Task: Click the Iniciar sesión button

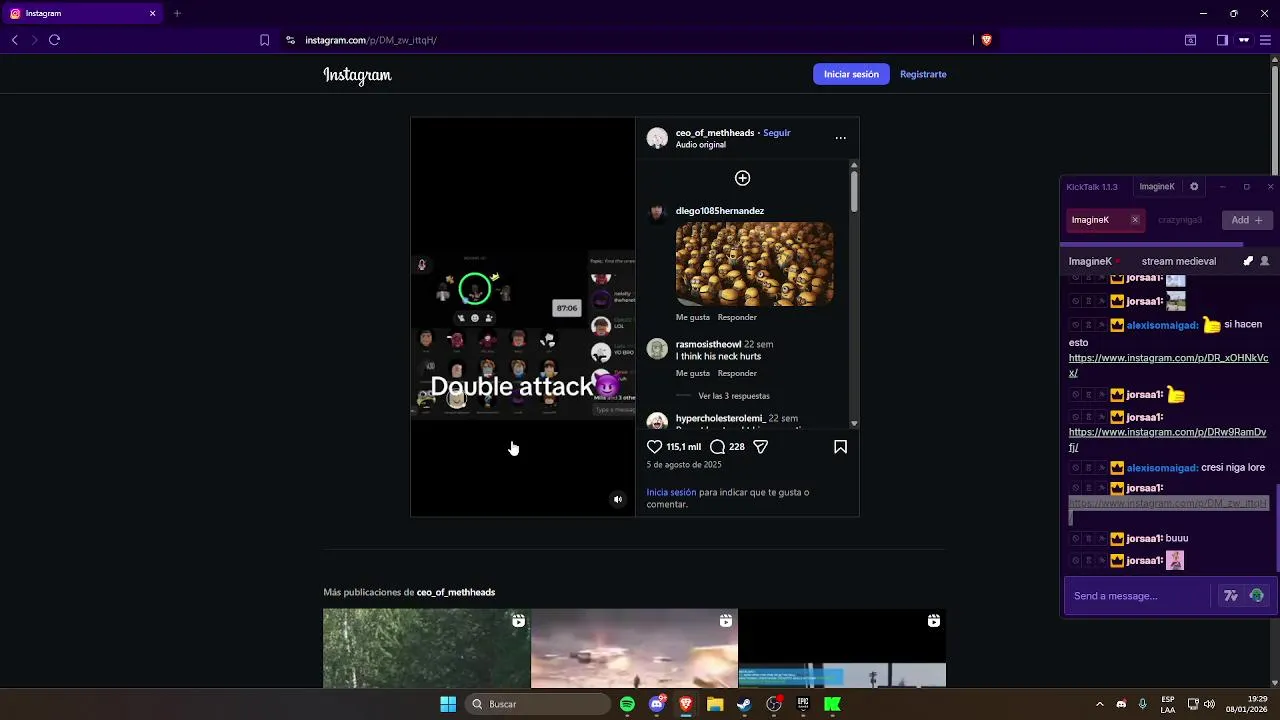Action: [x=851, y=74]
